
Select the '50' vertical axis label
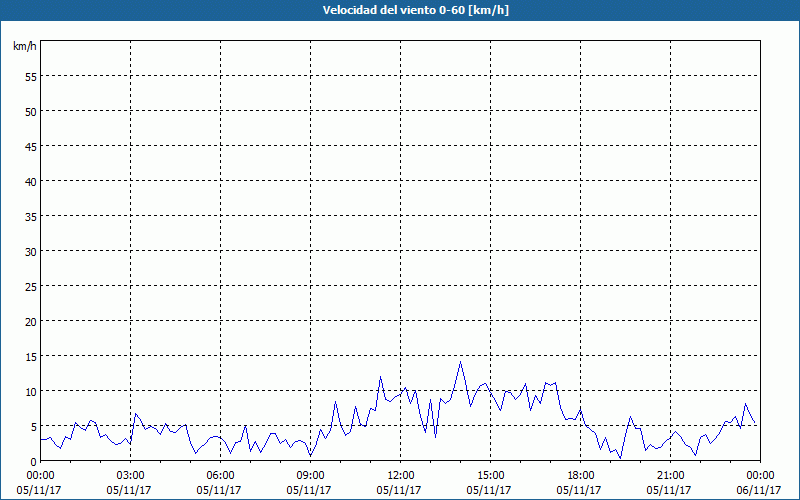[31, 112]
